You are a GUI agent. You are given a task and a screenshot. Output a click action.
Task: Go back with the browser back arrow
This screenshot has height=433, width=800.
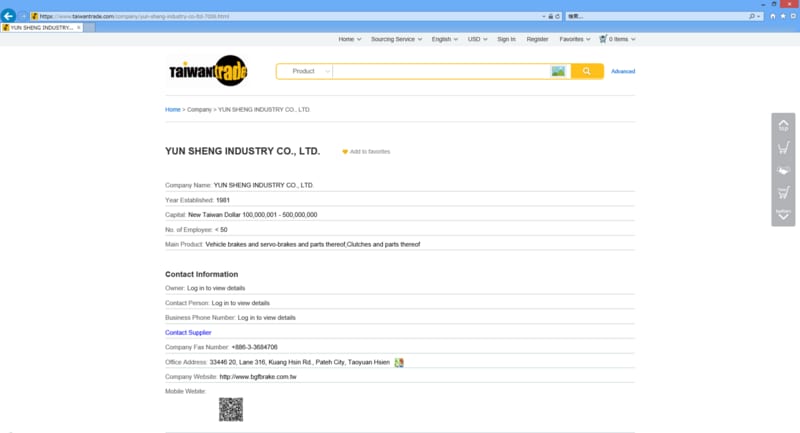click(8, 16)
